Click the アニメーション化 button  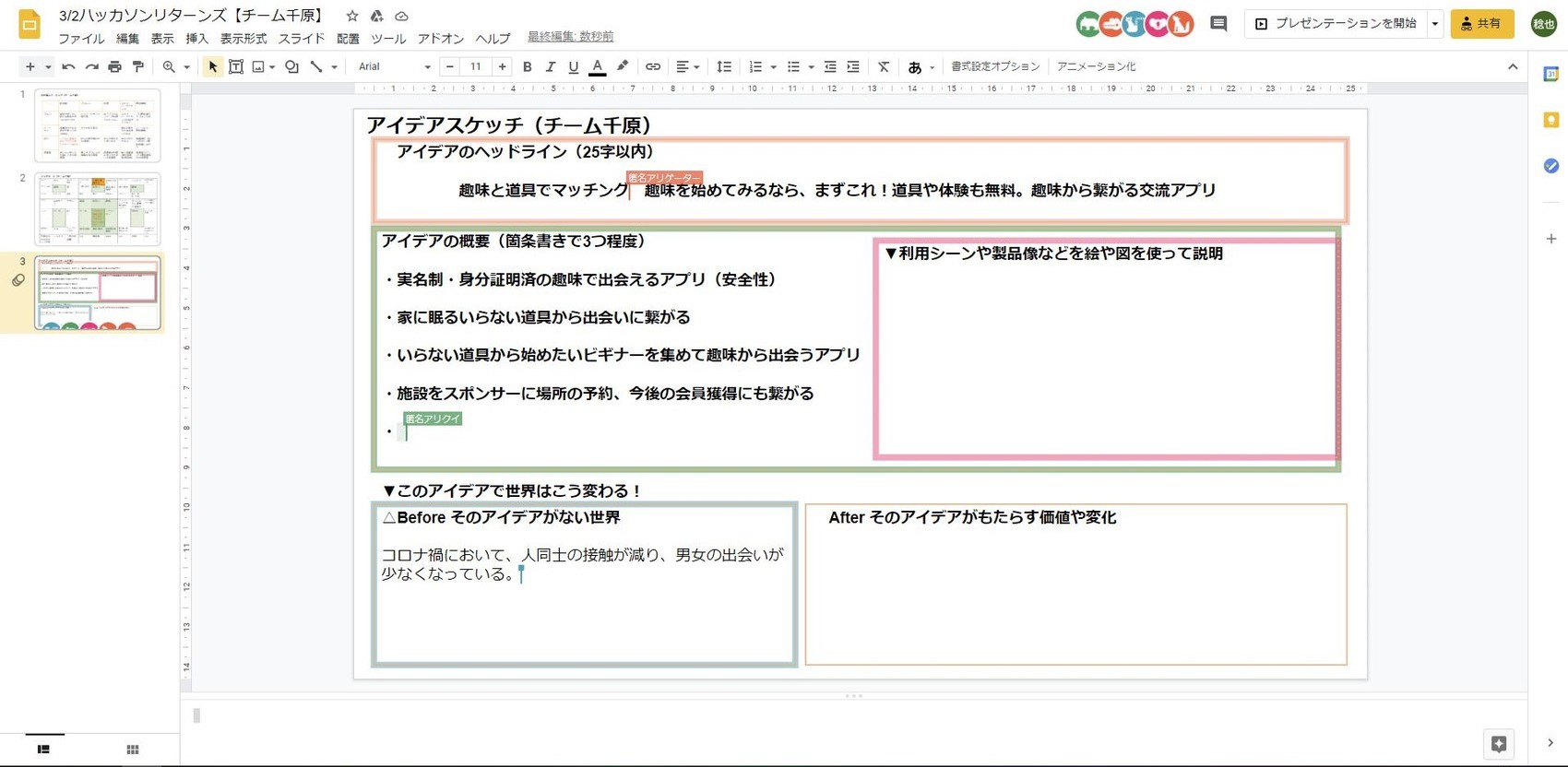tap(1096, 66)
